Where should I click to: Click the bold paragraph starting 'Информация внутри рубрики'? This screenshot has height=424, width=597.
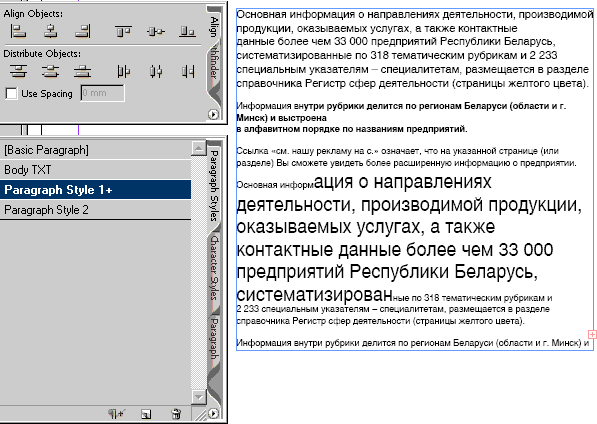(401, 118)
